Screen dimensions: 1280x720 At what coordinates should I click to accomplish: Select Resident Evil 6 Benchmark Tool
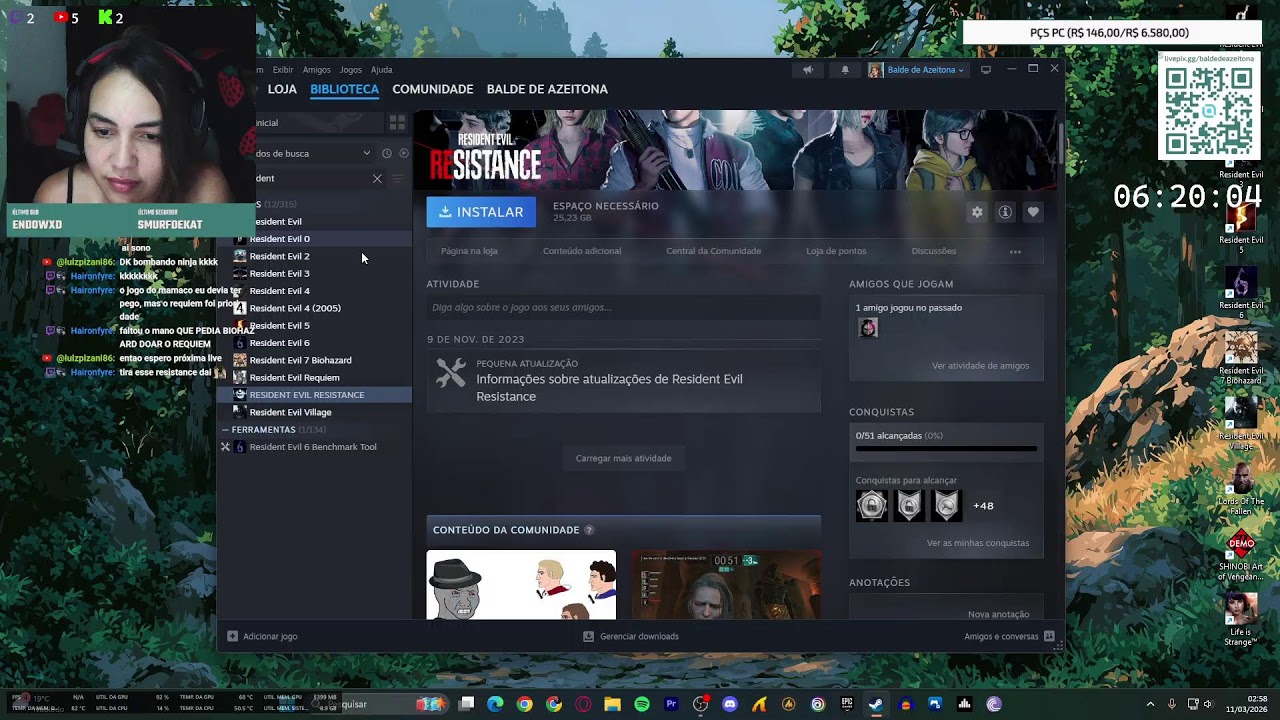(x=313, y=447)
